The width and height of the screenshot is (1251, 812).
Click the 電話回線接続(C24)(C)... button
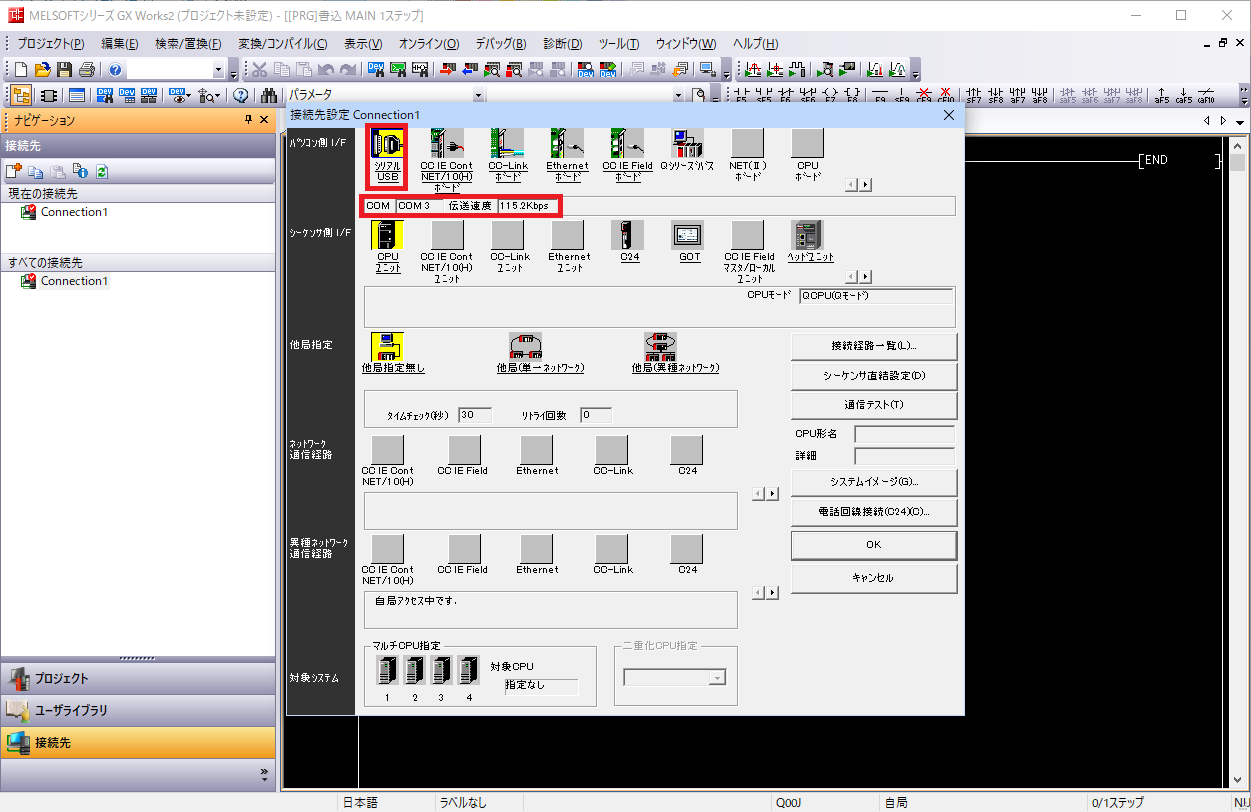(874, 512)
